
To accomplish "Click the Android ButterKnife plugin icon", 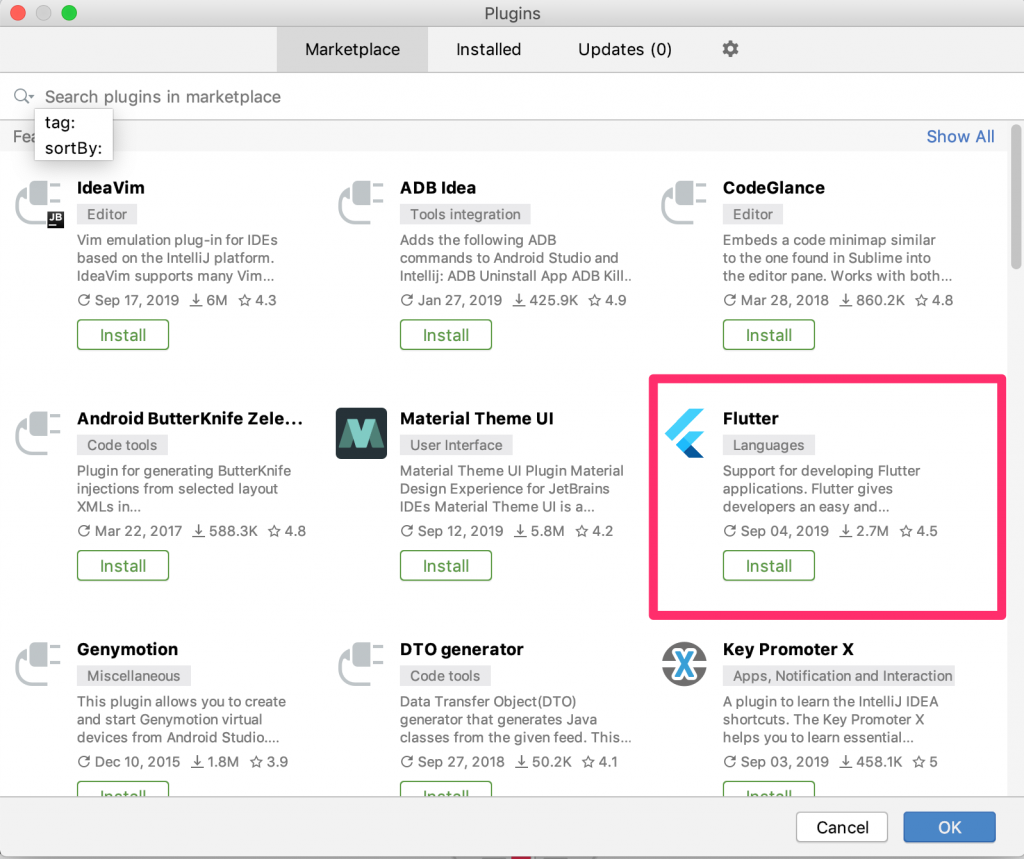I will [38, 433].
